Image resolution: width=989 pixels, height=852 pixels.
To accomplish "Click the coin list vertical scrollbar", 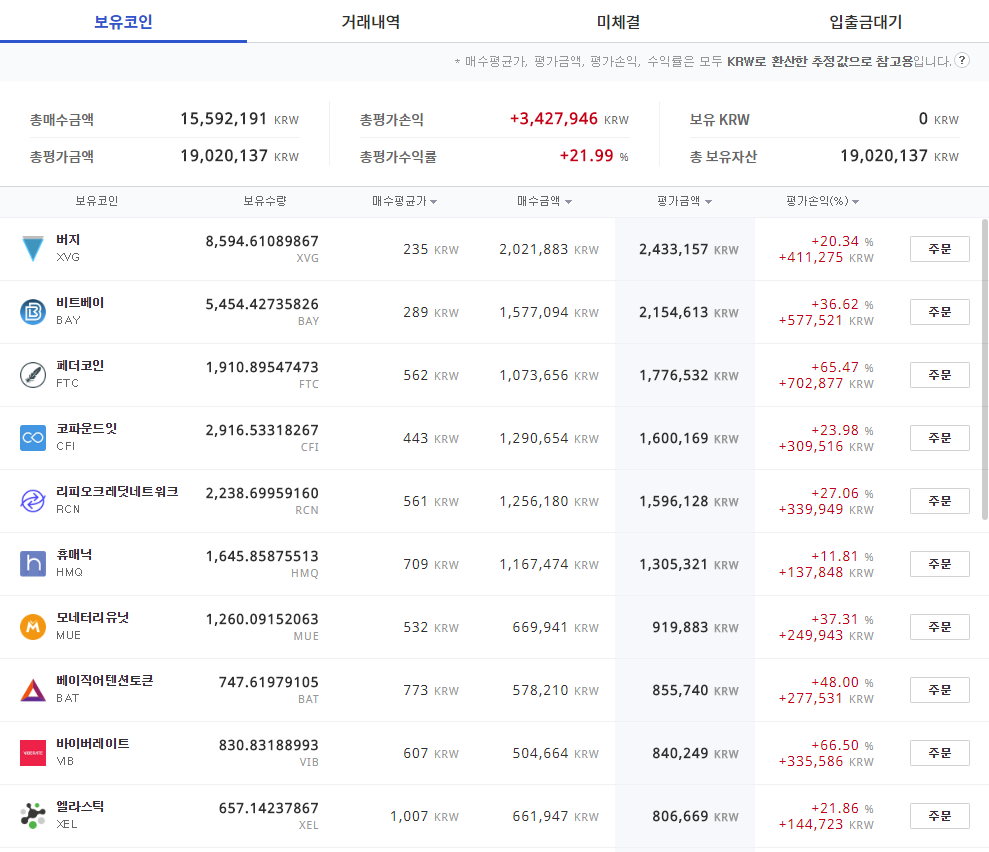I will 985,370.
